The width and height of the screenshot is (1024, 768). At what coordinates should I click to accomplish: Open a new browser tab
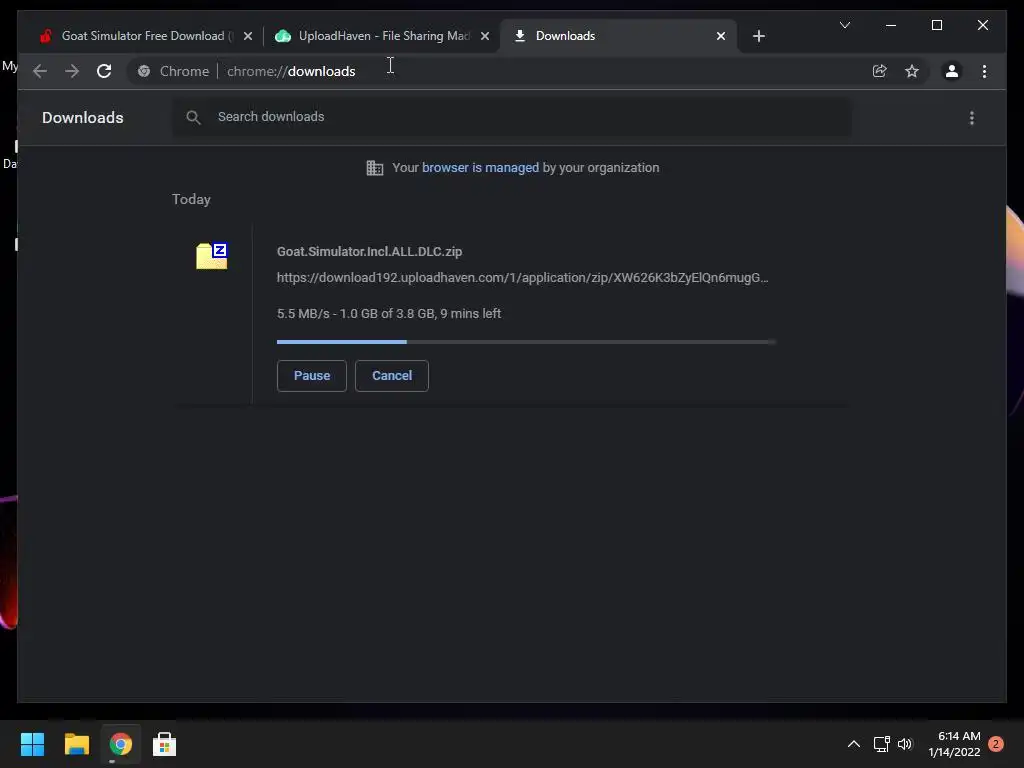758,36
